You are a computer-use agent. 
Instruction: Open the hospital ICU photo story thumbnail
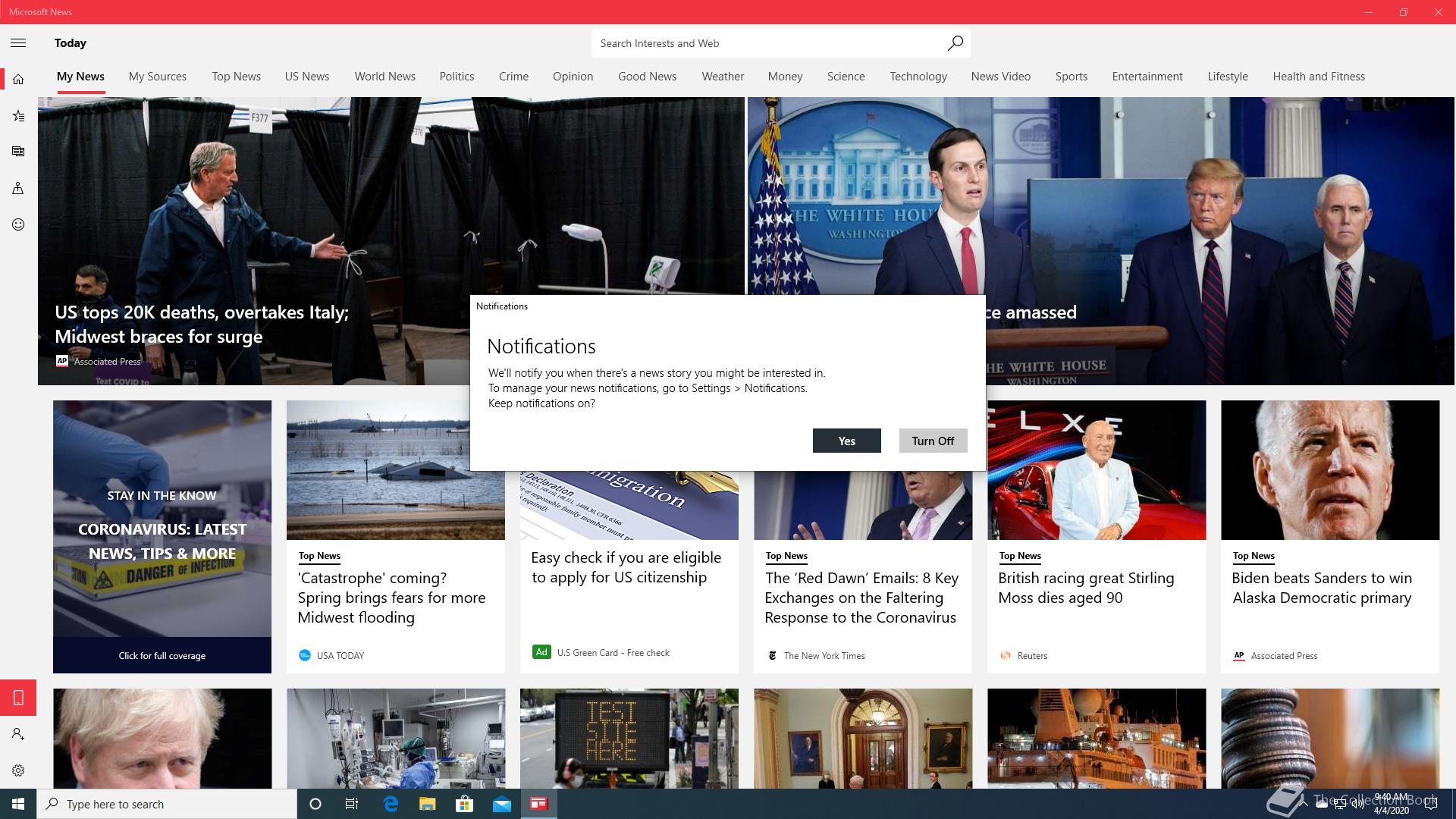[396, 739]
